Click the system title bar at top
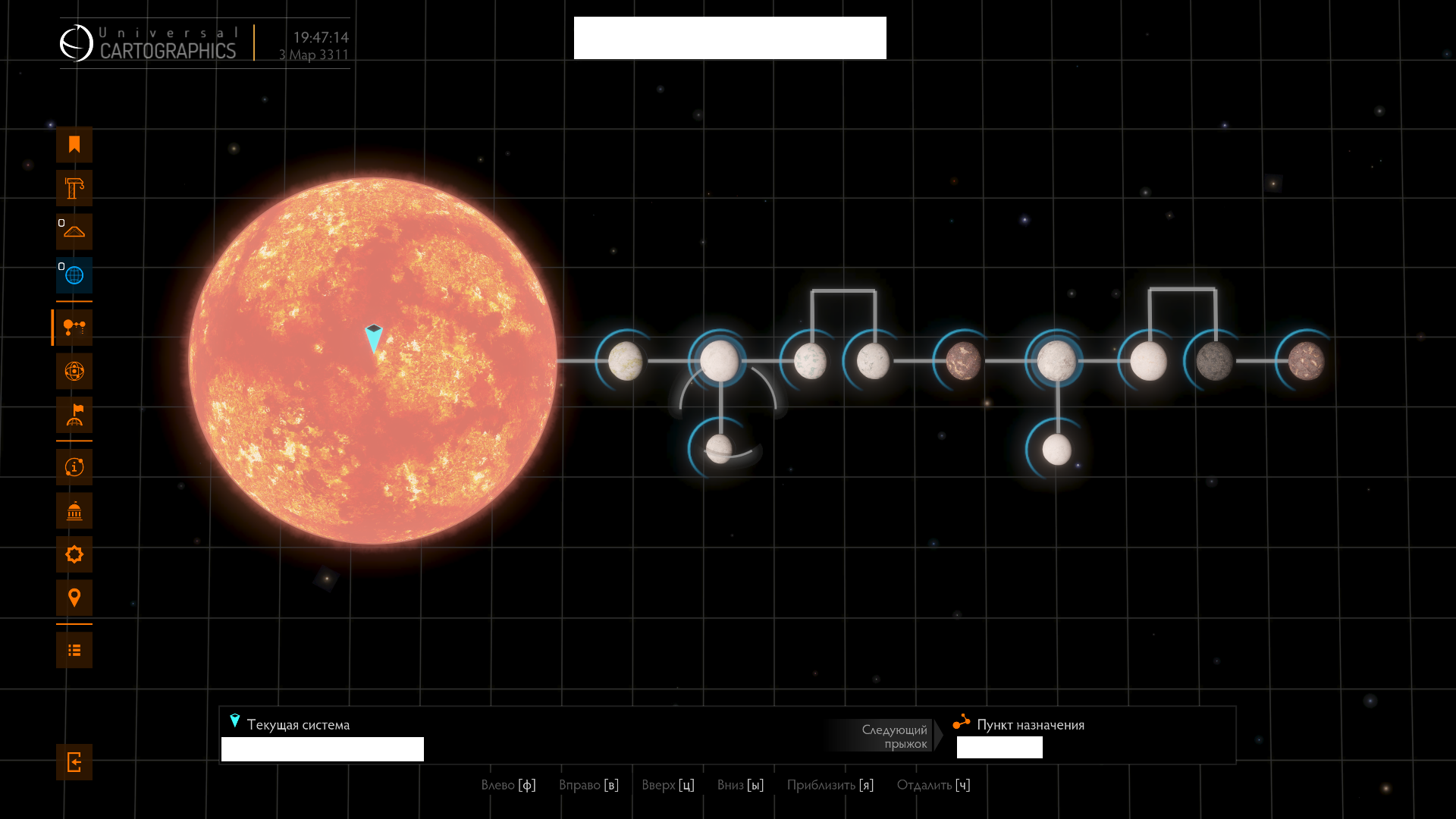1456x819 pixels. [x=730, y=38]
